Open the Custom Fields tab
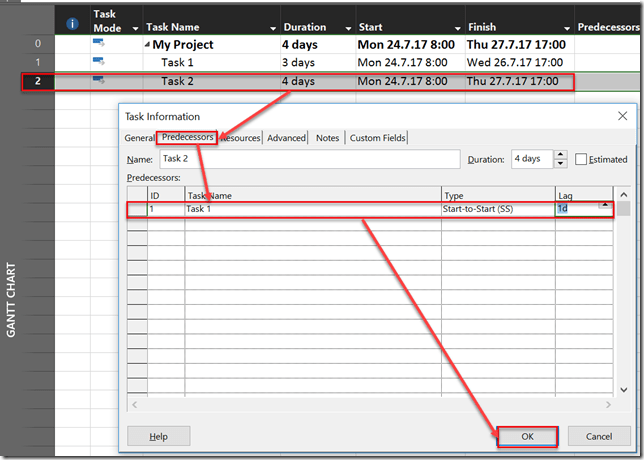This screenshot has width=644, height=460. pyautogui.click(x=377, y=138)
